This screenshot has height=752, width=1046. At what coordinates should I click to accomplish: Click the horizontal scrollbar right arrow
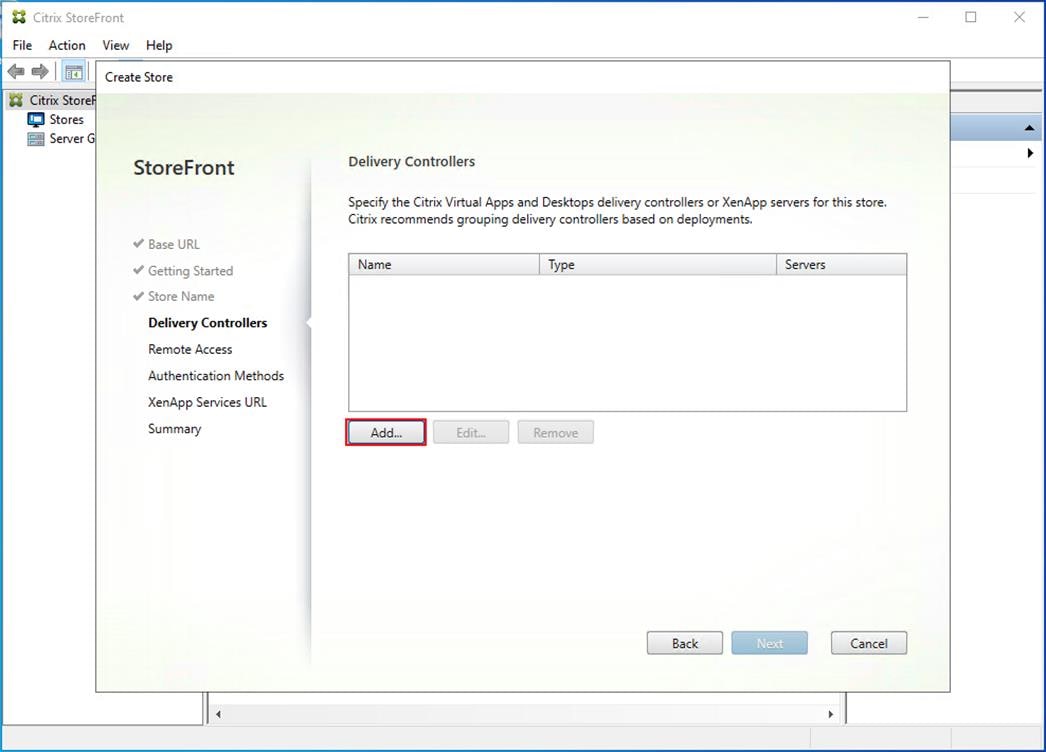(x=831, y=714)
